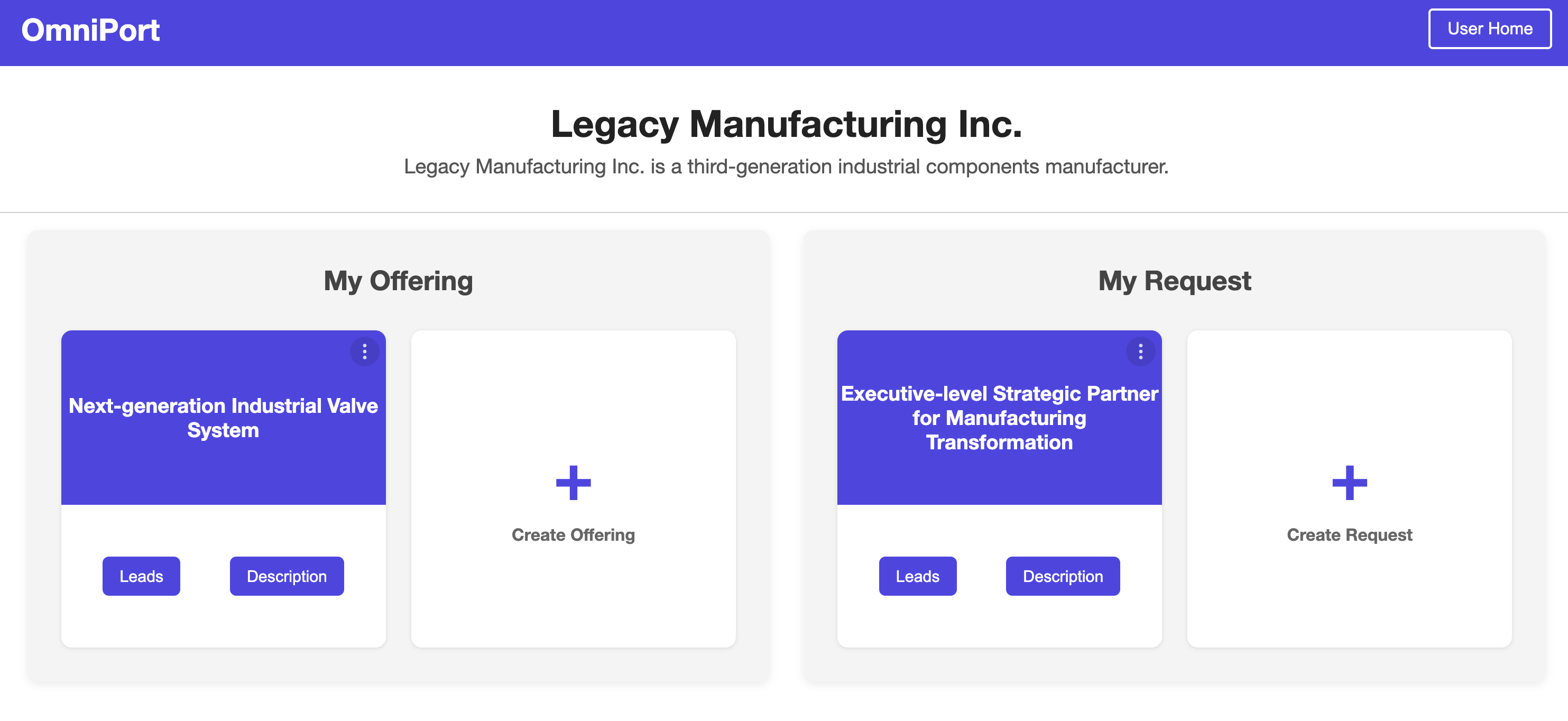View Leads for Strategic Partner request
1568x721 pixels.
pyautogui.click(x=917, y=576)
